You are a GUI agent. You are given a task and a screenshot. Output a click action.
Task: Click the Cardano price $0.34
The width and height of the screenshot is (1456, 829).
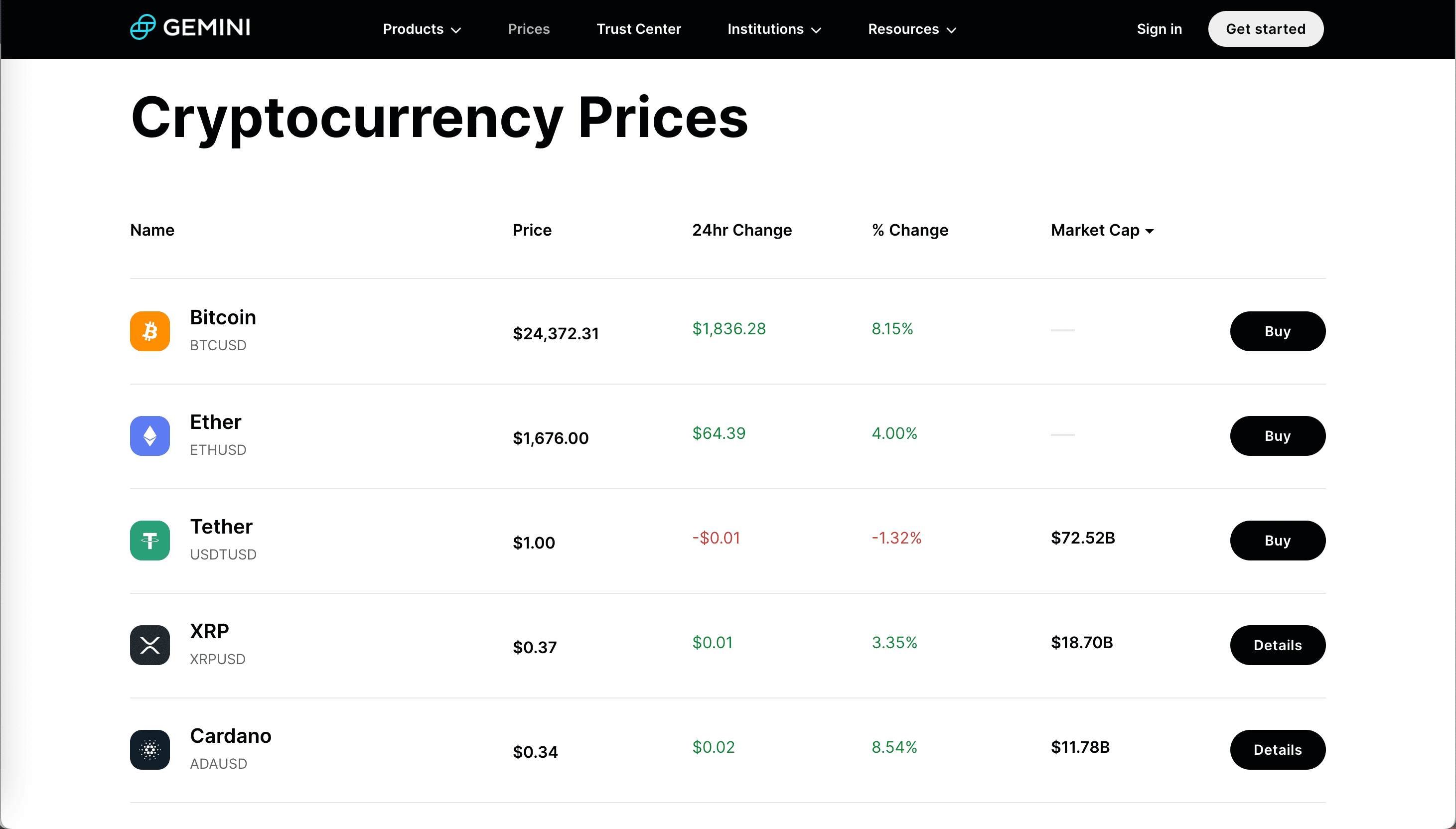[535, 752]
